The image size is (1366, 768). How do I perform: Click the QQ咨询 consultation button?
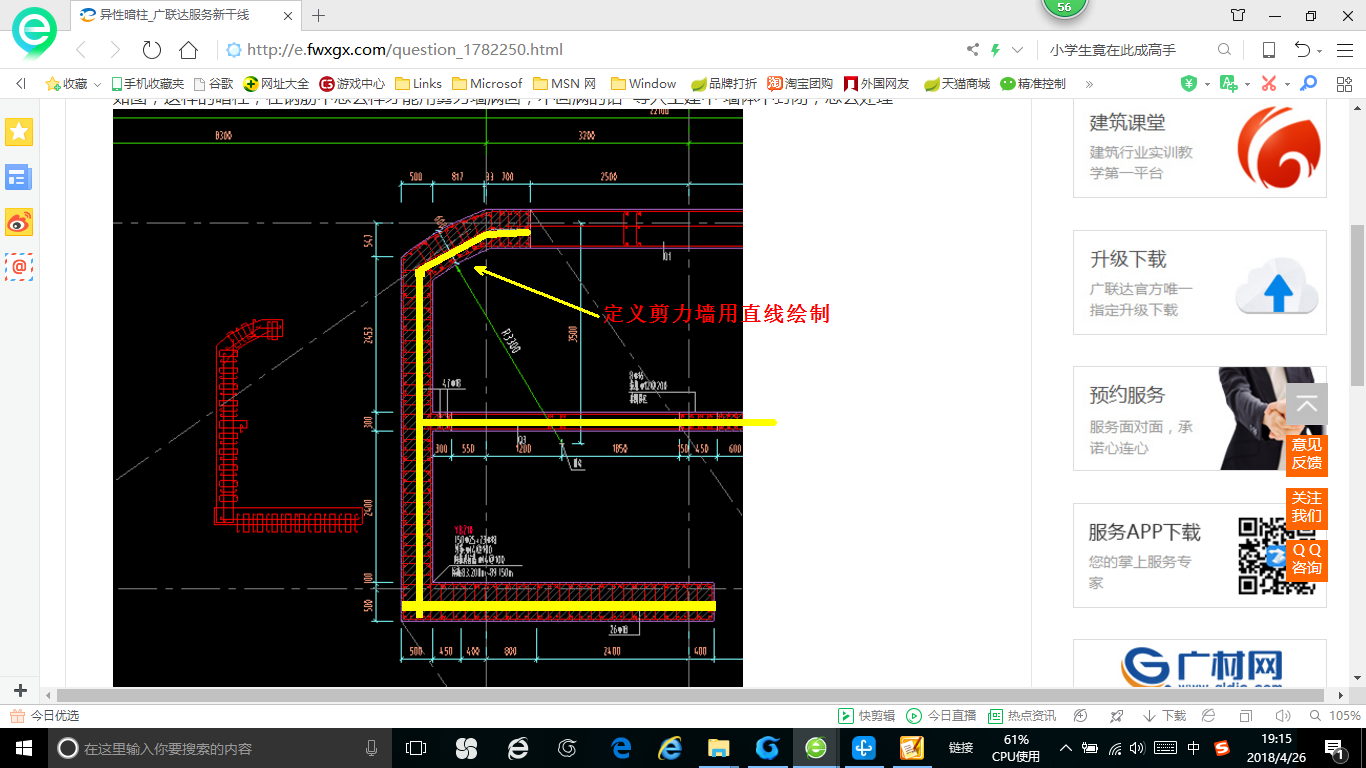1307,559
